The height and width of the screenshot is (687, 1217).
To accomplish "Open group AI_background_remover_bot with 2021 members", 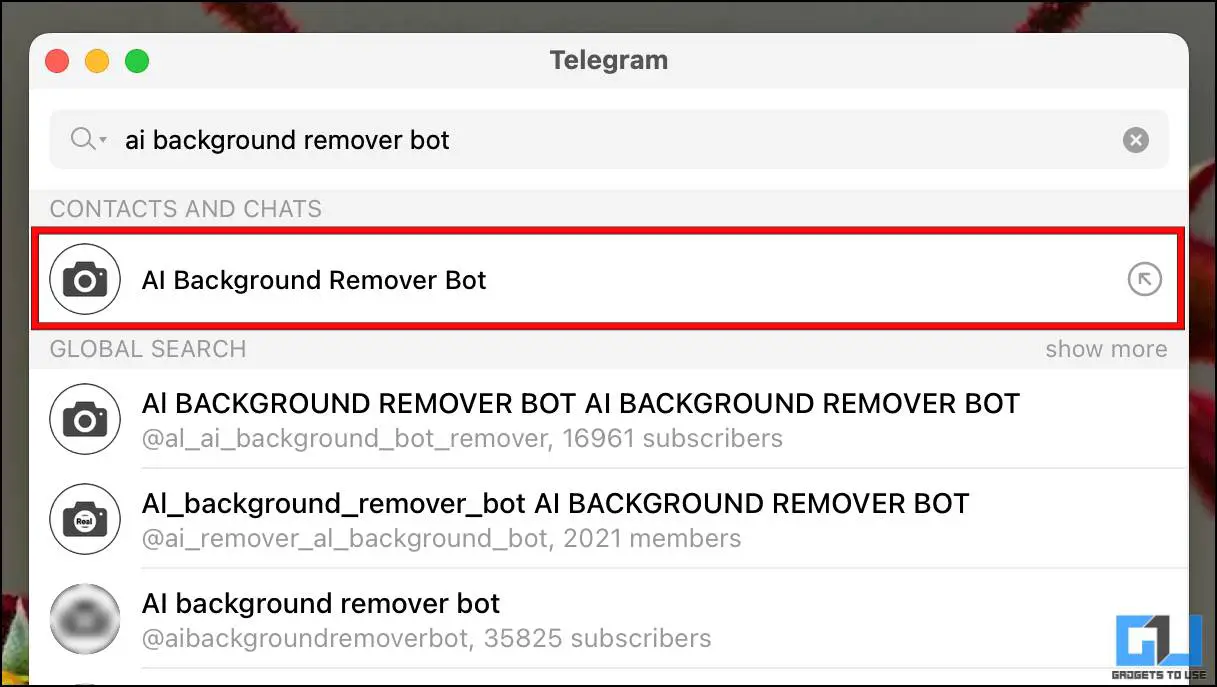I will 608,519.
